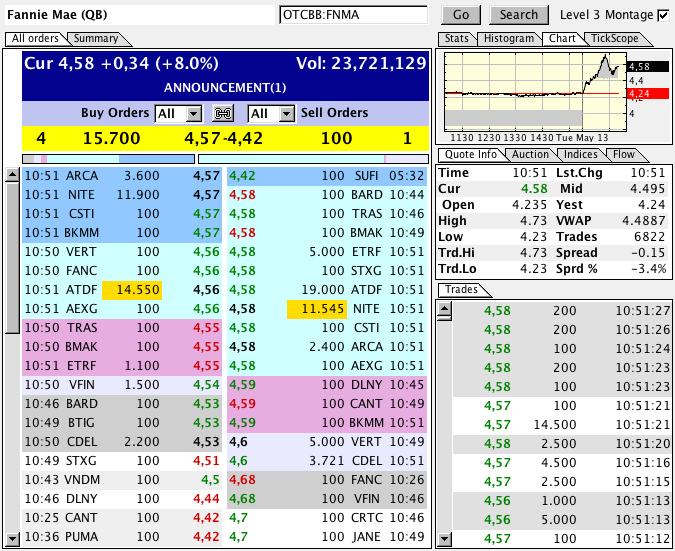Image resolution: width=675 pixels, height=551 pixels.
Task: Select the Quote Info tab
Action: [471, 155]
